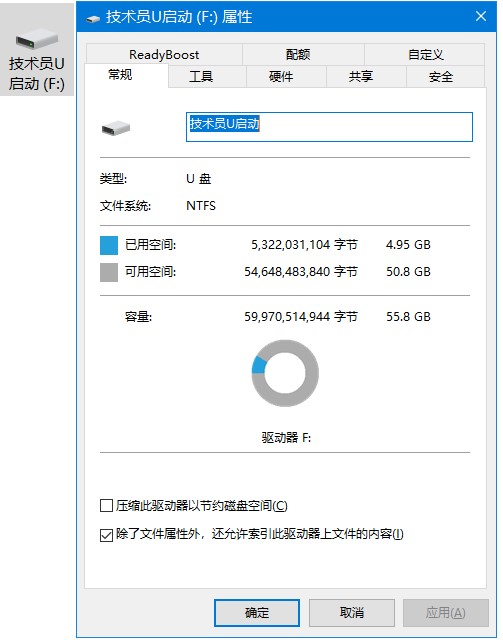Click the 59,970,514,944 字节 capacity value
This screenshot has width=503, height=644.
pos(301,317)
